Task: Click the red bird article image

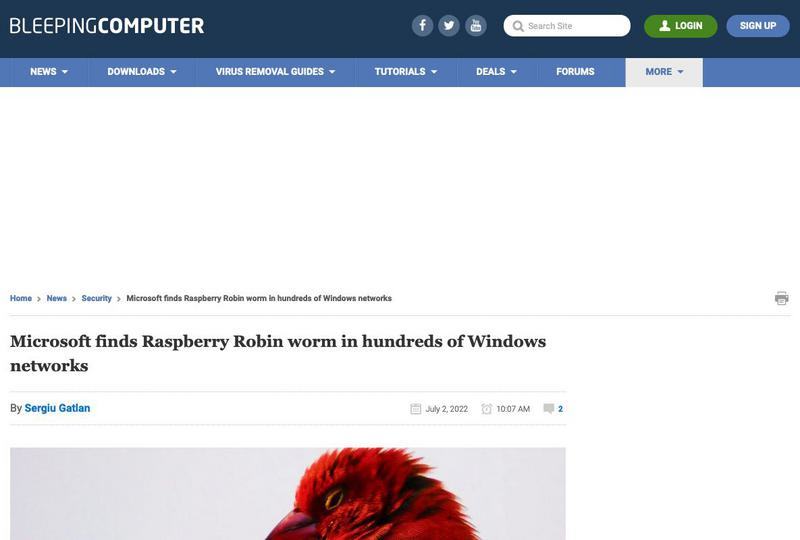Action: coord(288,494)
